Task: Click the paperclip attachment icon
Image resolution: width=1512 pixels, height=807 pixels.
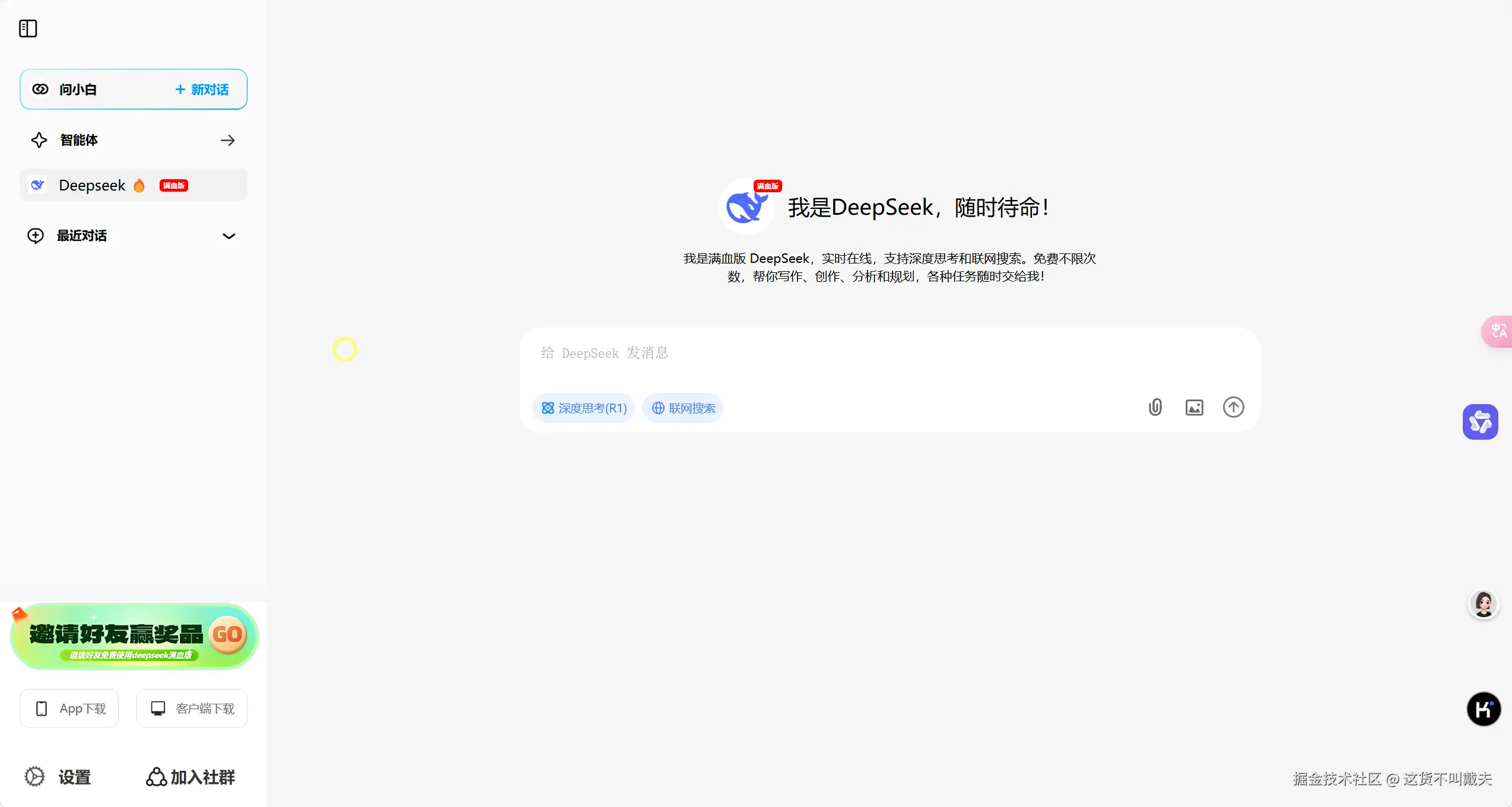Action: [x=1155, y=407]
